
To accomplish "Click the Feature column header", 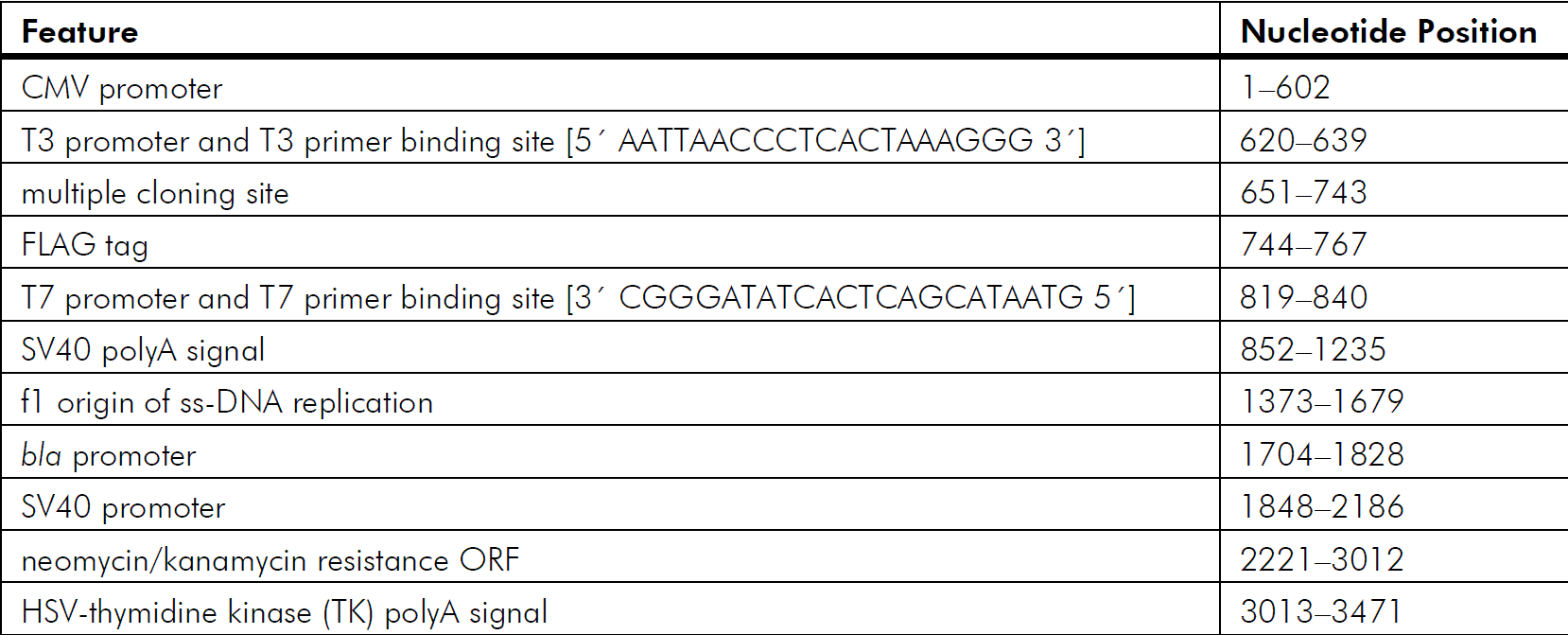I will point(79,32).
